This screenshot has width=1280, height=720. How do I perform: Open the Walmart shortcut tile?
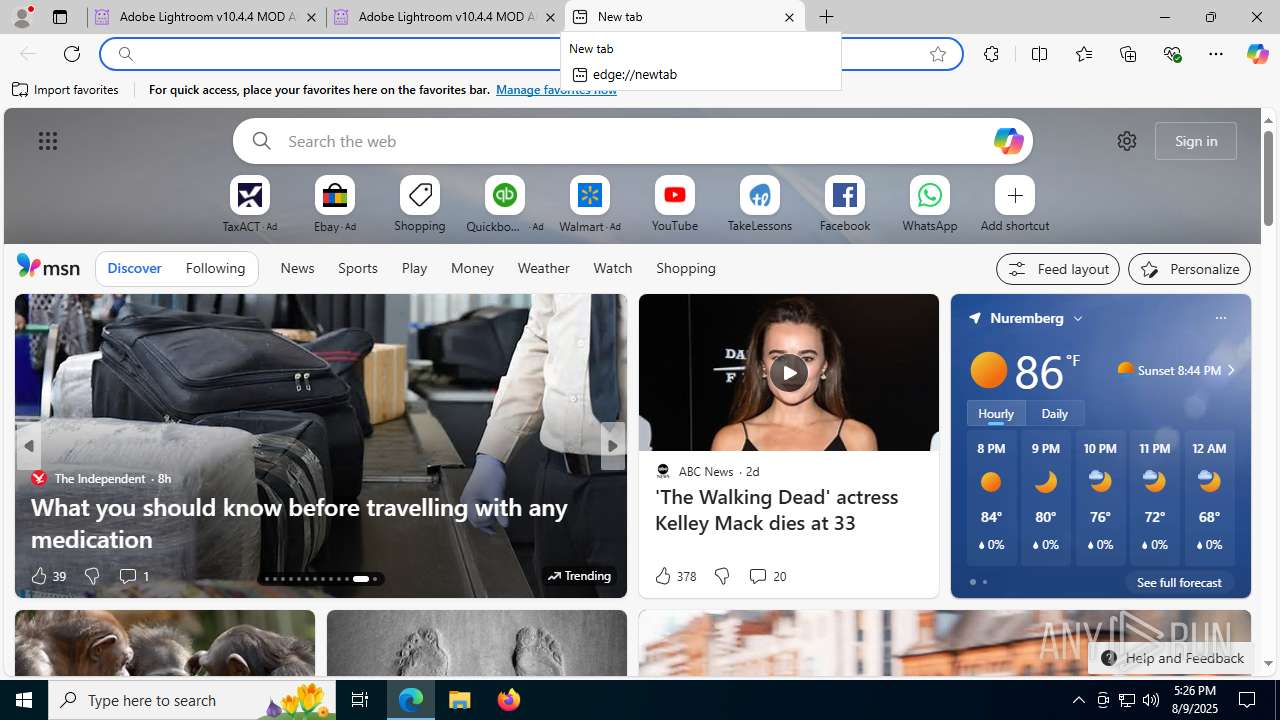(590, 204)
